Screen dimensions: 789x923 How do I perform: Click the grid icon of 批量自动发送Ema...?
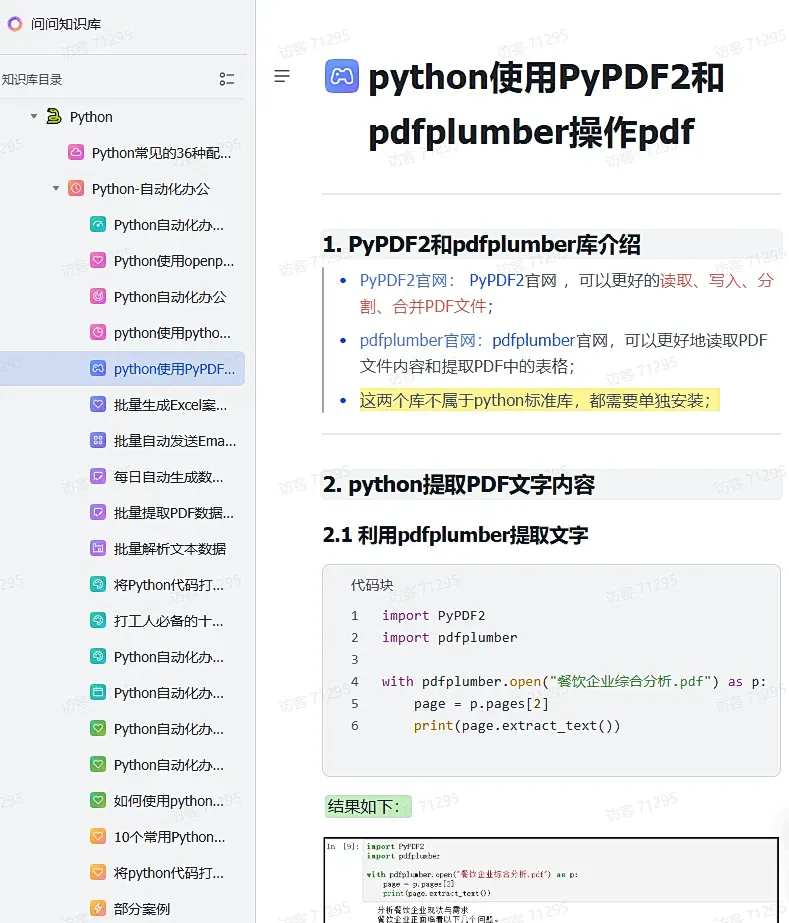pyautogui.click(x=98, y=440)
